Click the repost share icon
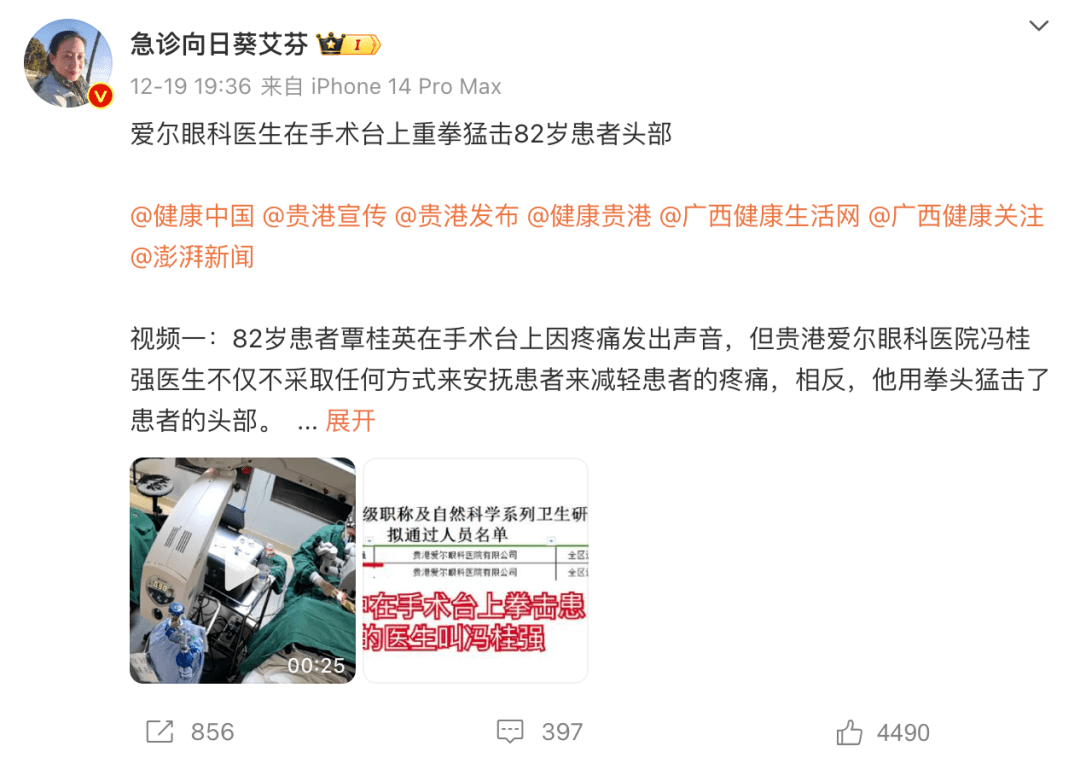The image size is (1080, 758). pyautogui.click(x=160, y=731)
